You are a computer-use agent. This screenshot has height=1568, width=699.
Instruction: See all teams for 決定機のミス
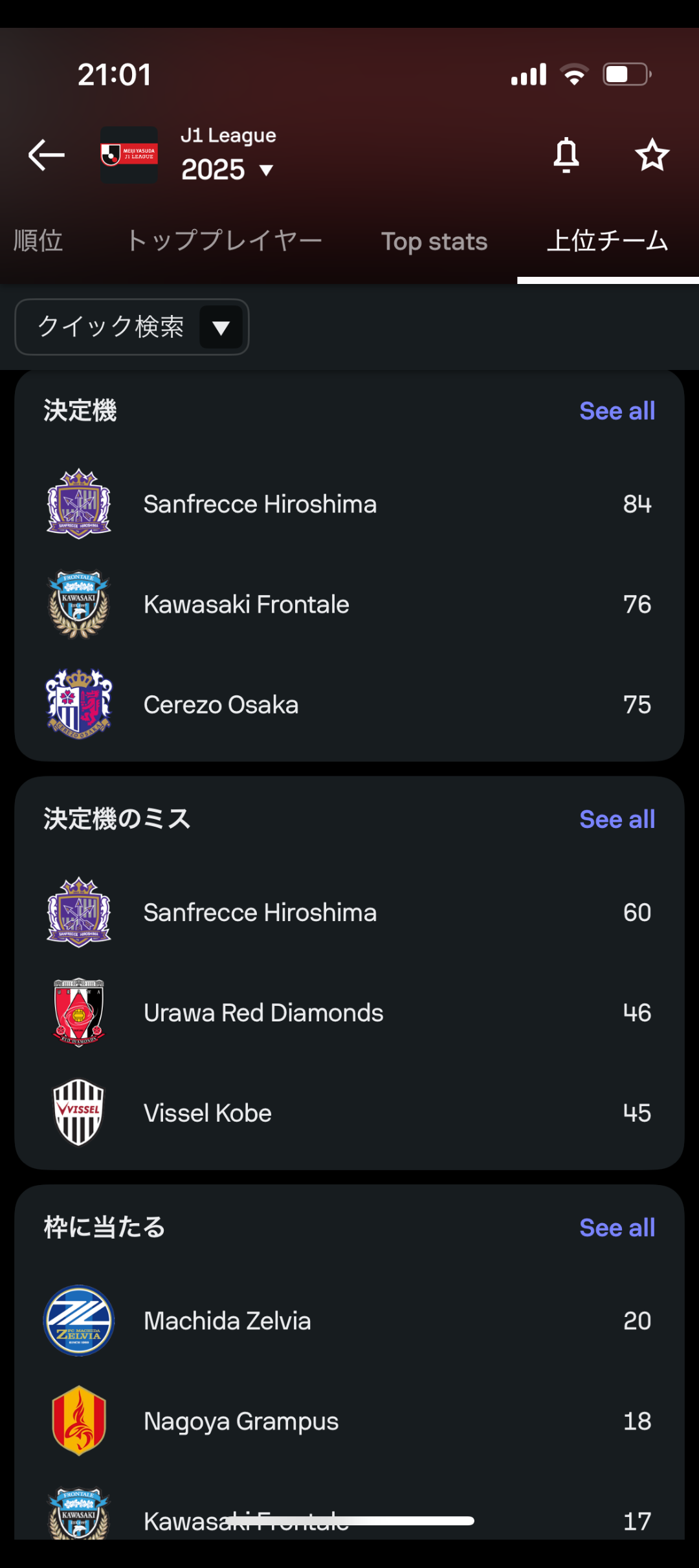(617, 820)
